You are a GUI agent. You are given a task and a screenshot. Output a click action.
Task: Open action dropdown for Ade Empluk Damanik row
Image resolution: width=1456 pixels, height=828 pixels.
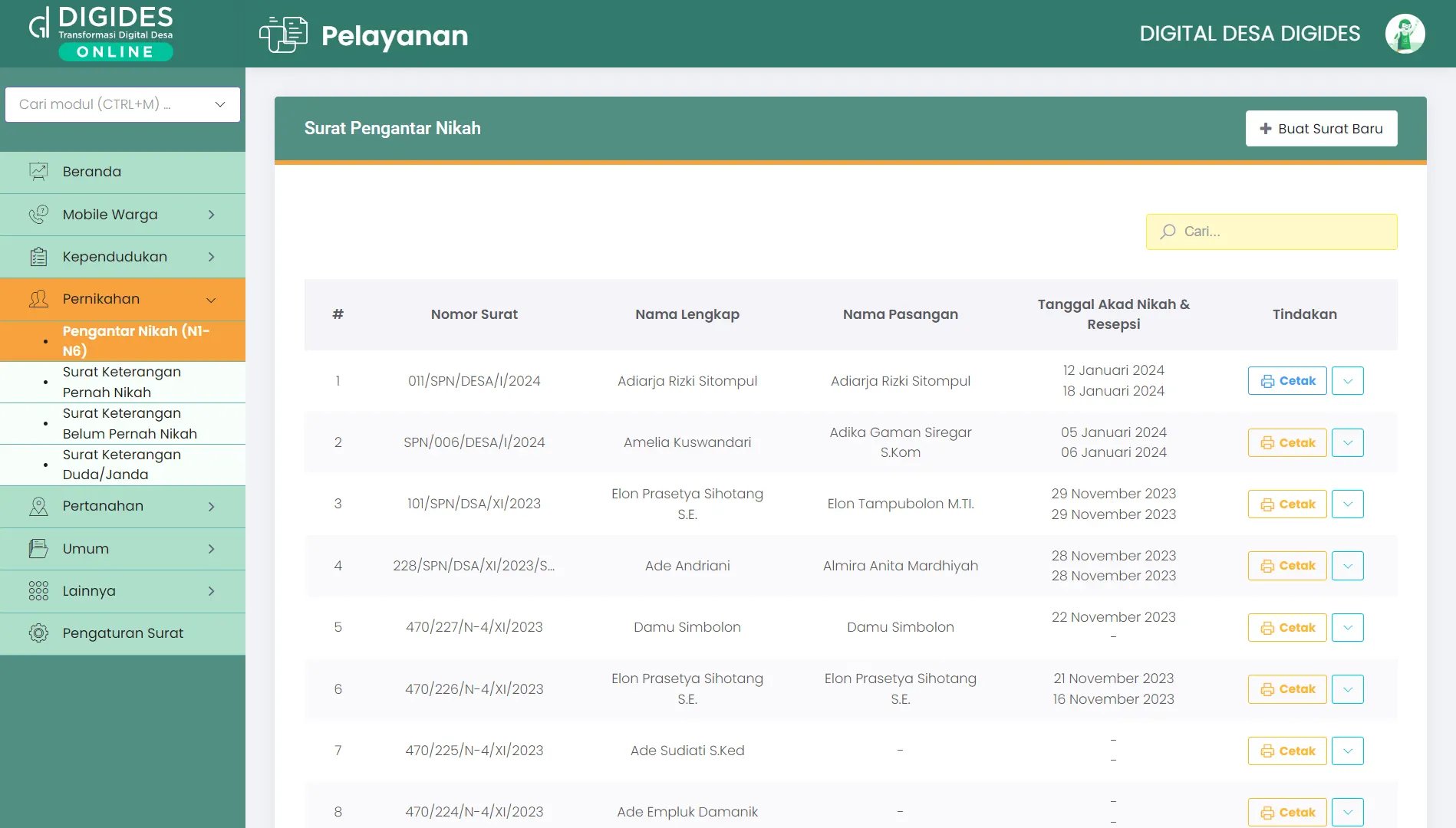click(1348, 812)
